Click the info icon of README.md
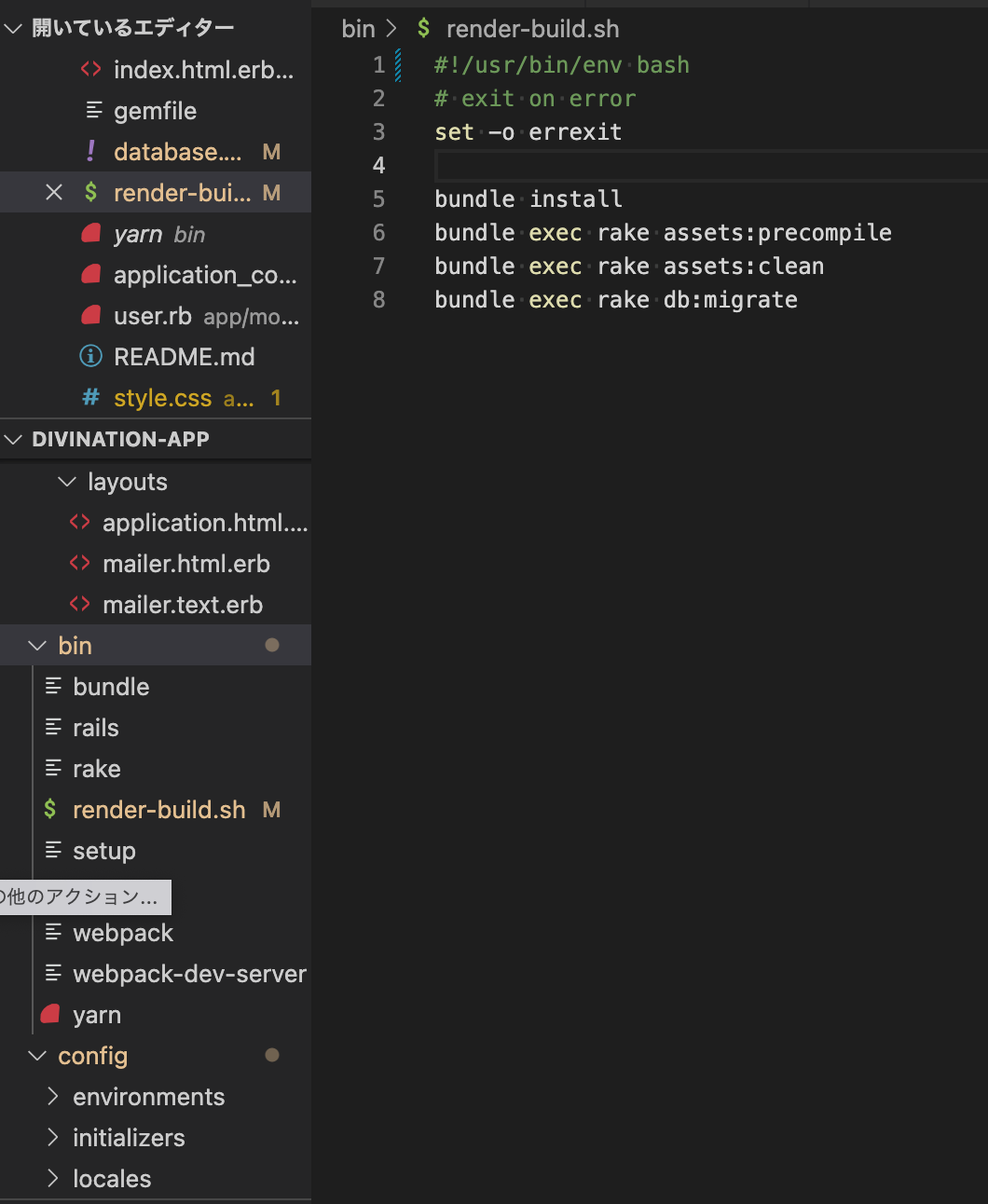The image size is (988, 1204). (90, 357)
